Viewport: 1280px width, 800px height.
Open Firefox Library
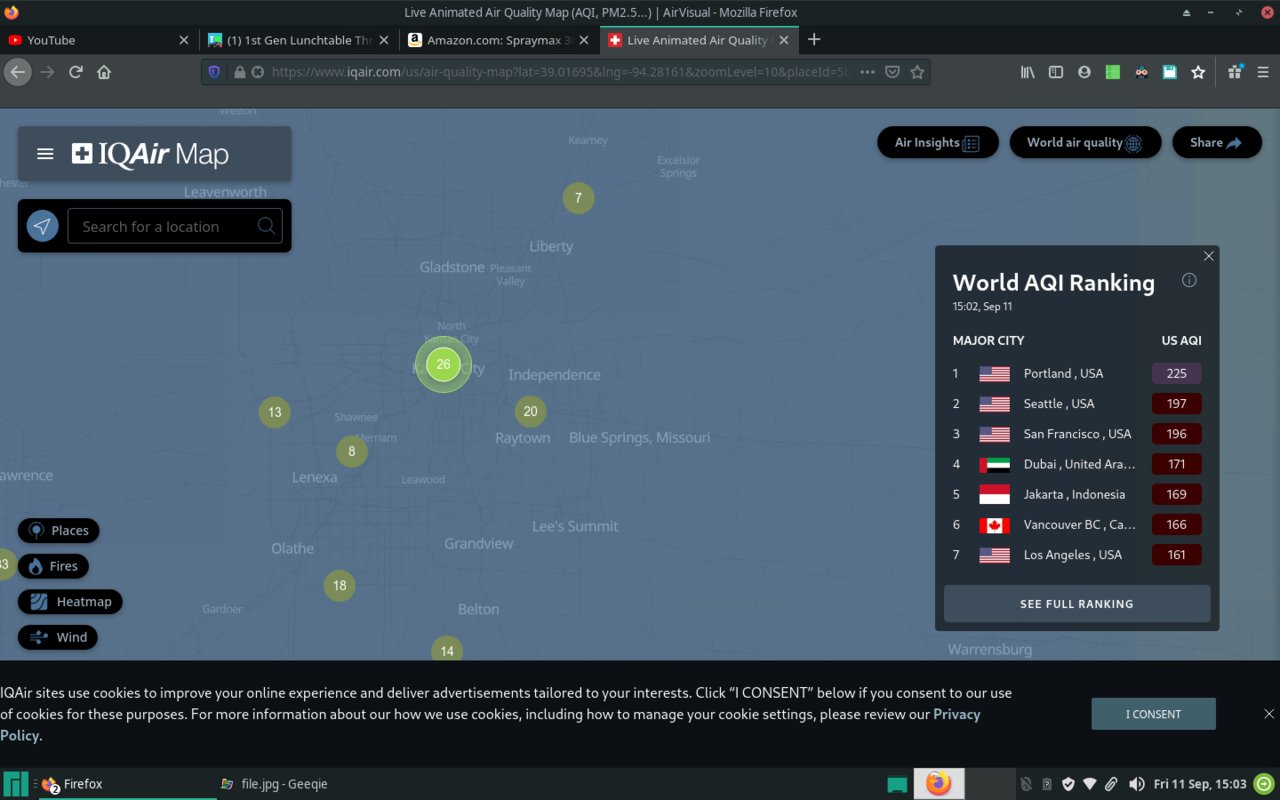(1027, 72)
